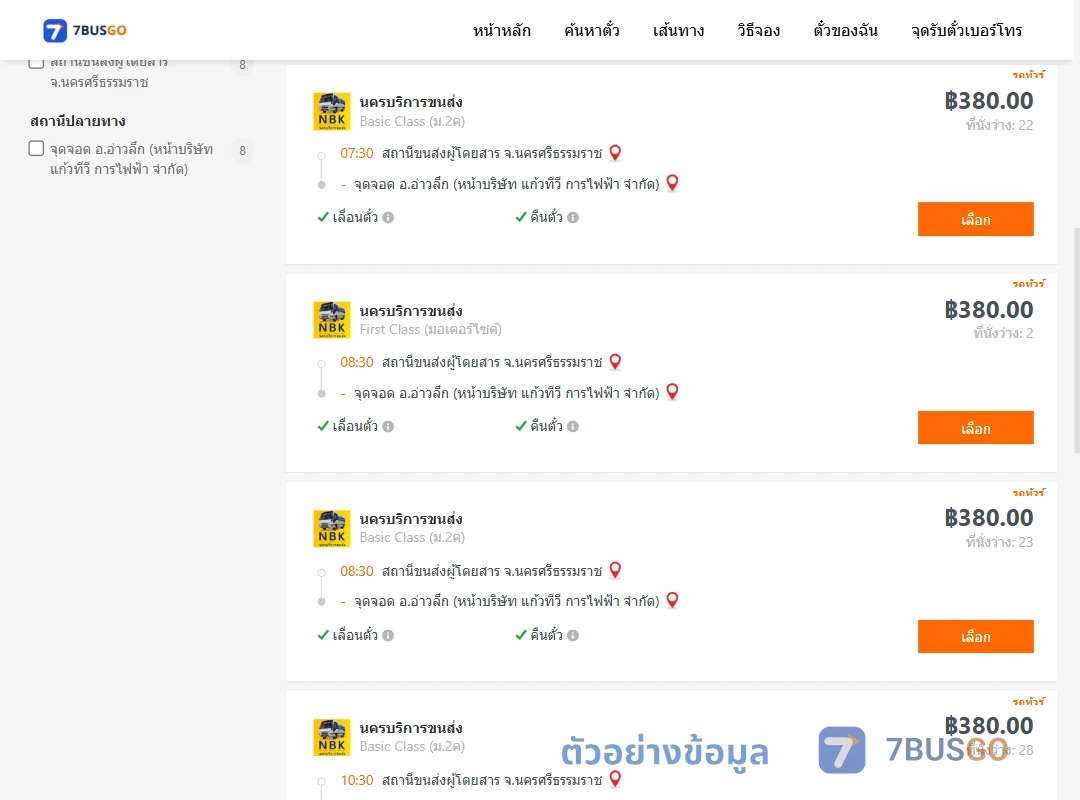Image resolution: width=1080 pixels, height=800 pixels.
Task: Select the 08:30 First Class trip with เลือก
Action: [x=975, y=428]
